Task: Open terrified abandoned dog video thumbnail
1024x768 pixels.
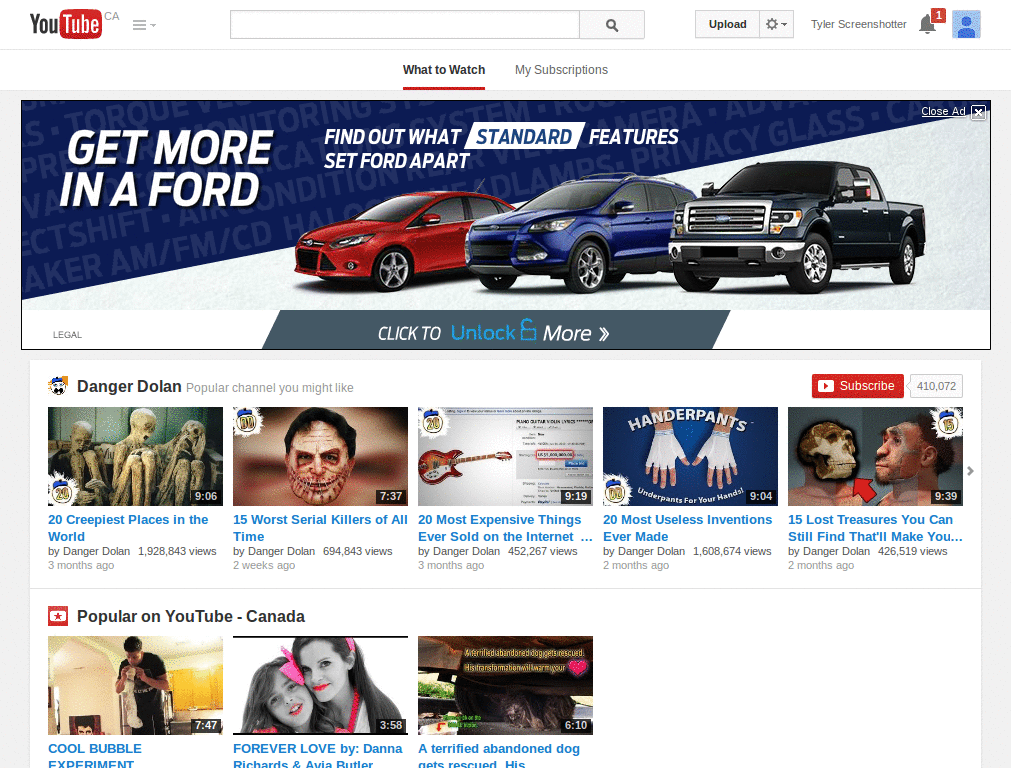Action: coord(505,686)
